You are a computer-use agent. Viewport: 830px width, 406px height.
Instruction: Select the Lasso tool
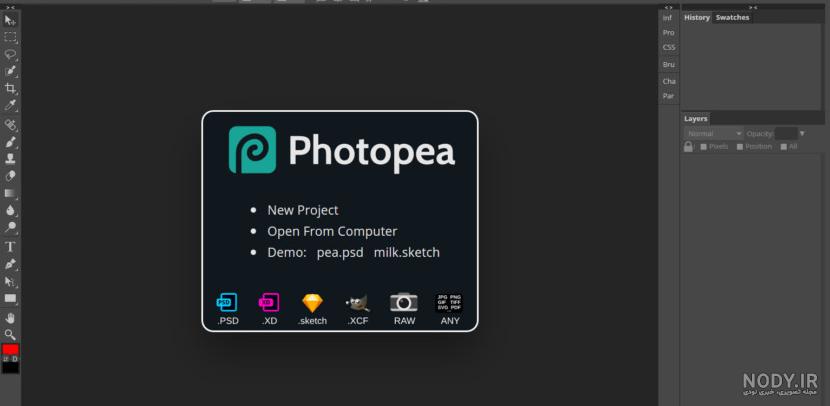click(10, 54)
